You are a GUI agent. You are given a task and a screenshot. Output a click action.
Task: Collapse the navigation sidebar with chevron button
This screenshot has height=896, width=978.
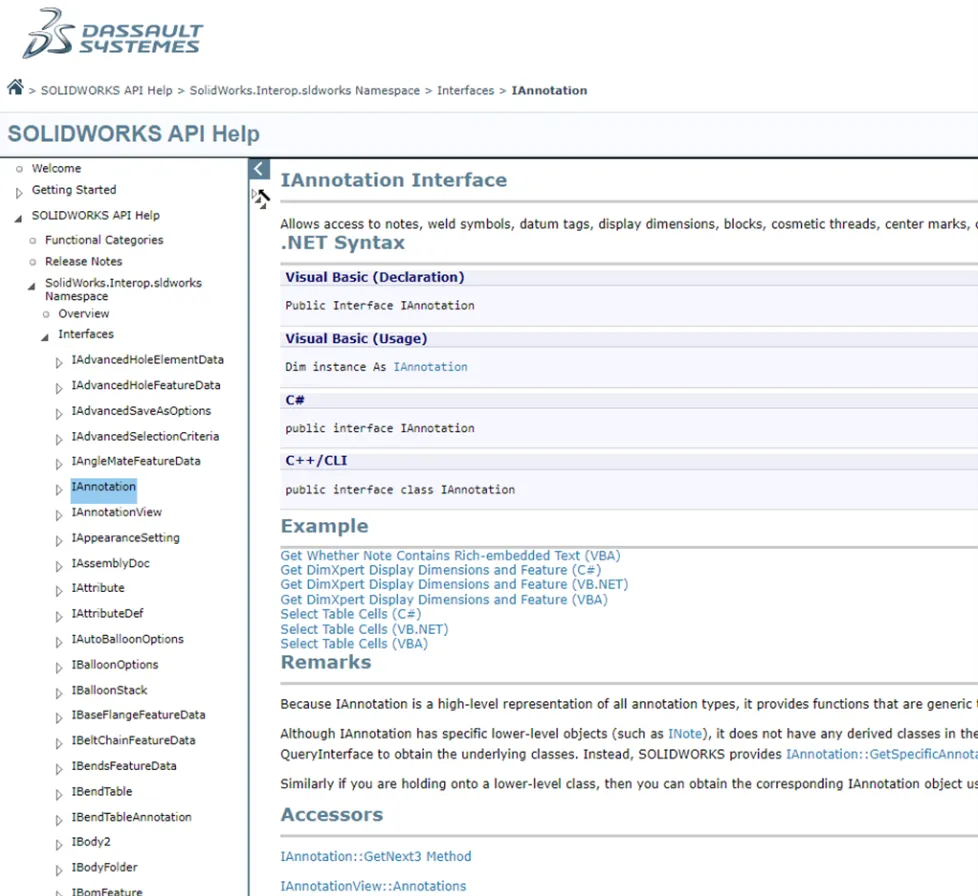click(x=259, y=169)
